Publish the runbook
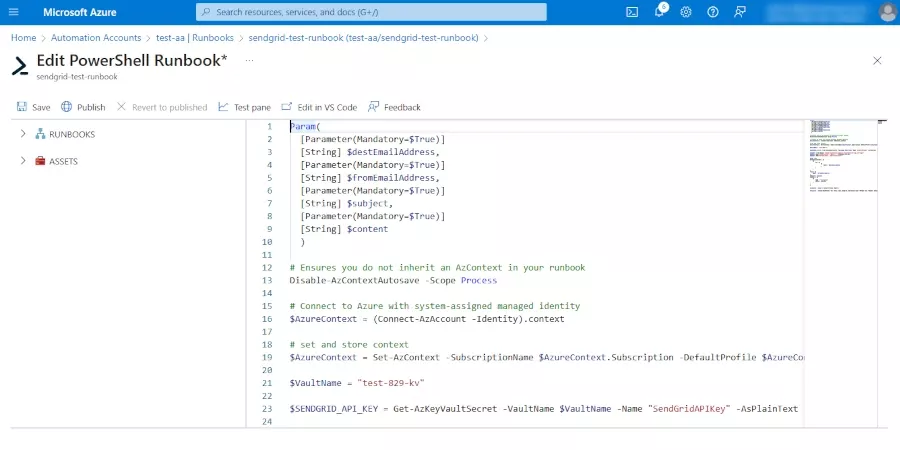 (83, 107)
